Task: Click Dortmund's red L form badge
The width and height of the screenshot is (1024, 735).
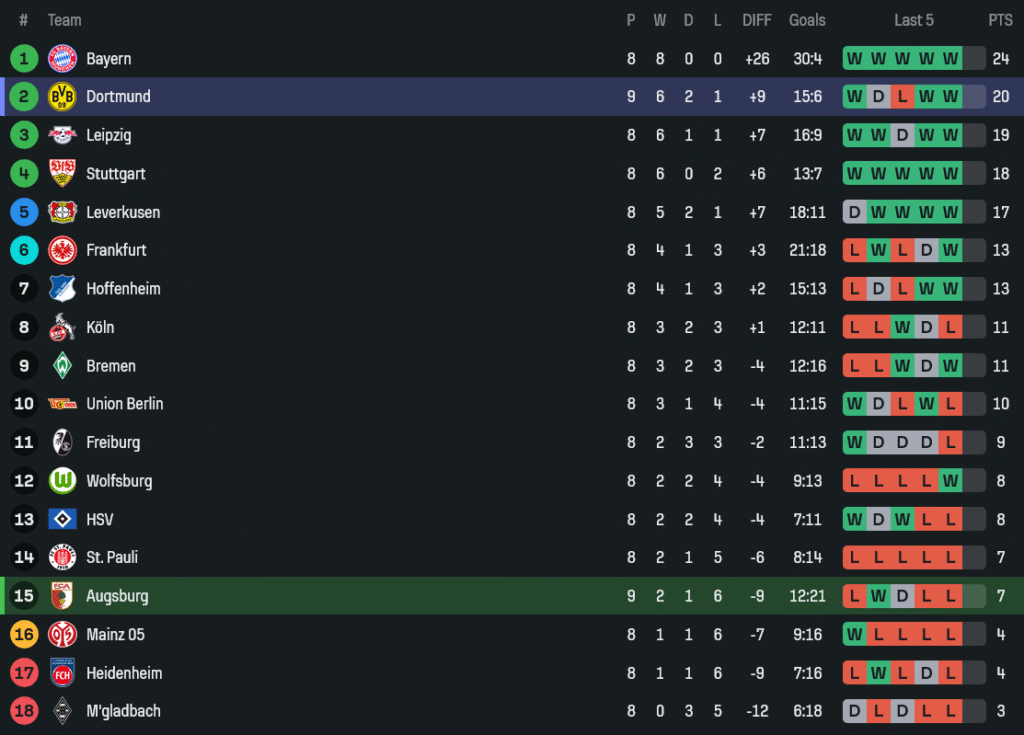Action: tap(902, 97)
